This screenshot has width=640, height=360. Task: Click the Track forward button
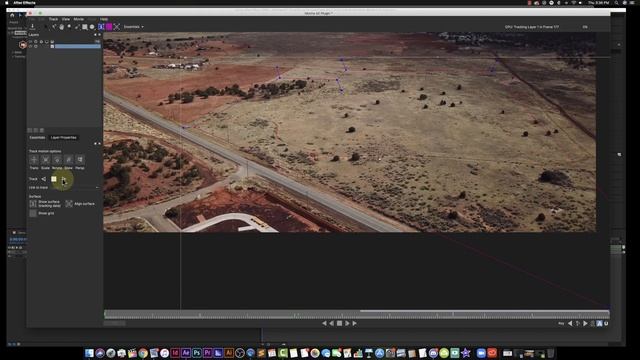click(x=64, y=179)
